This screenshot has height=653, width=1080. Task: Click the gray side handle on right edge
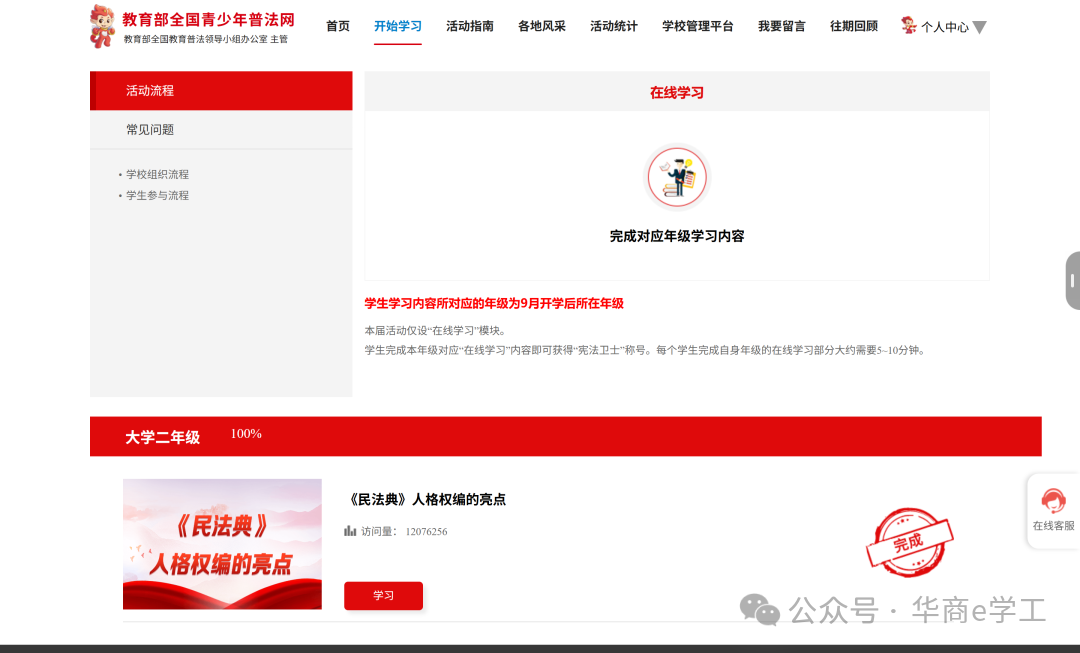click(1072, 280)
